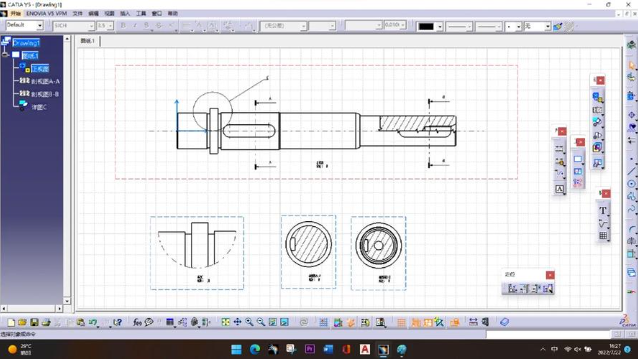Click the paint brush format icon

coord(557,26)
